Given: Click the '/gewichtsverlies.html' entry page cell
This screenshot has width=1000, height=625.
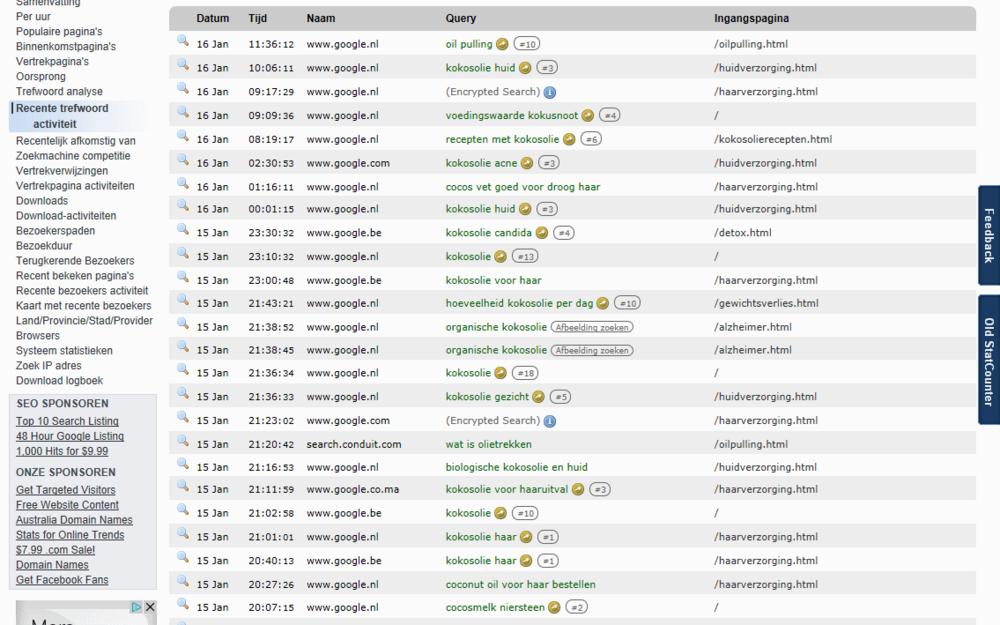Looking at the screenshot, I should point(766,304).
